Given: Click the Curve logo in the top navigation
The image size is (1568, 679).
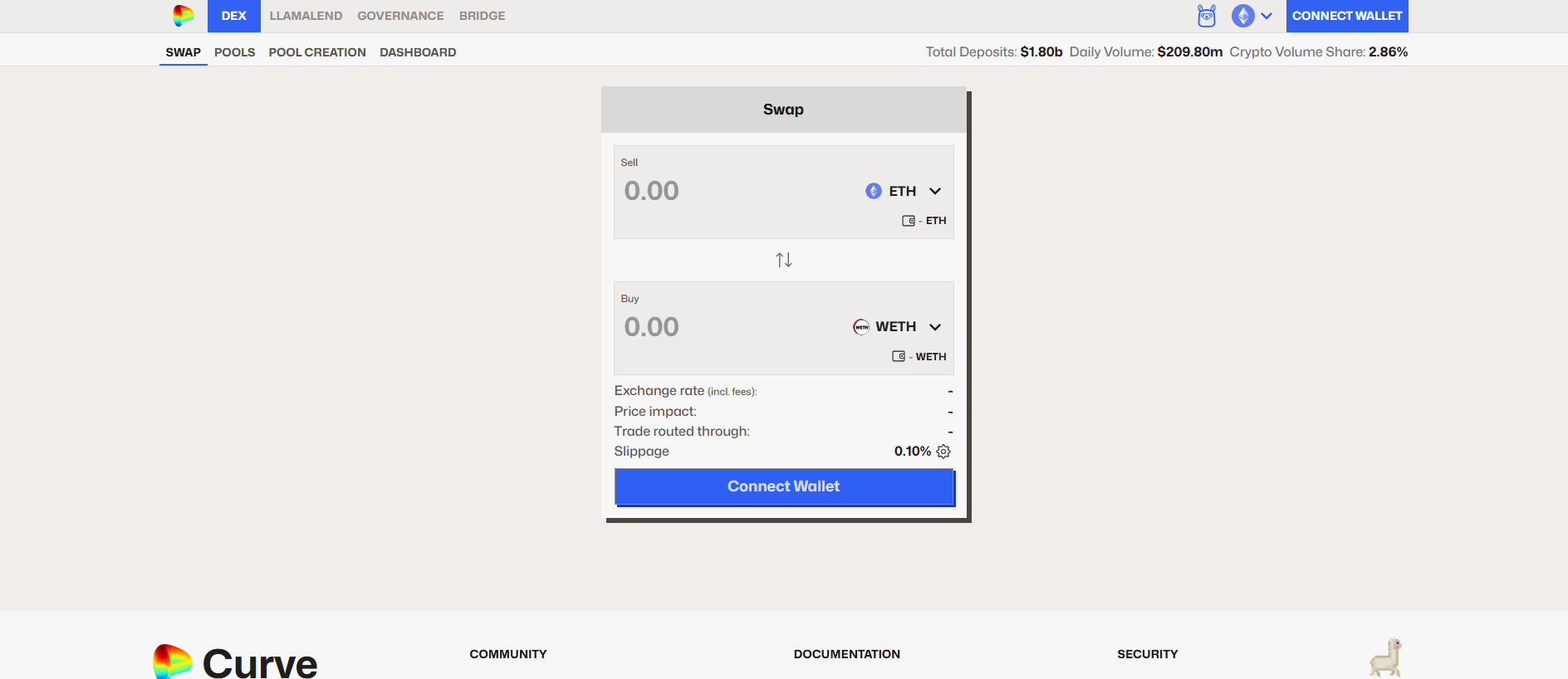Looking at the screenshot, I should coord(184,16).
